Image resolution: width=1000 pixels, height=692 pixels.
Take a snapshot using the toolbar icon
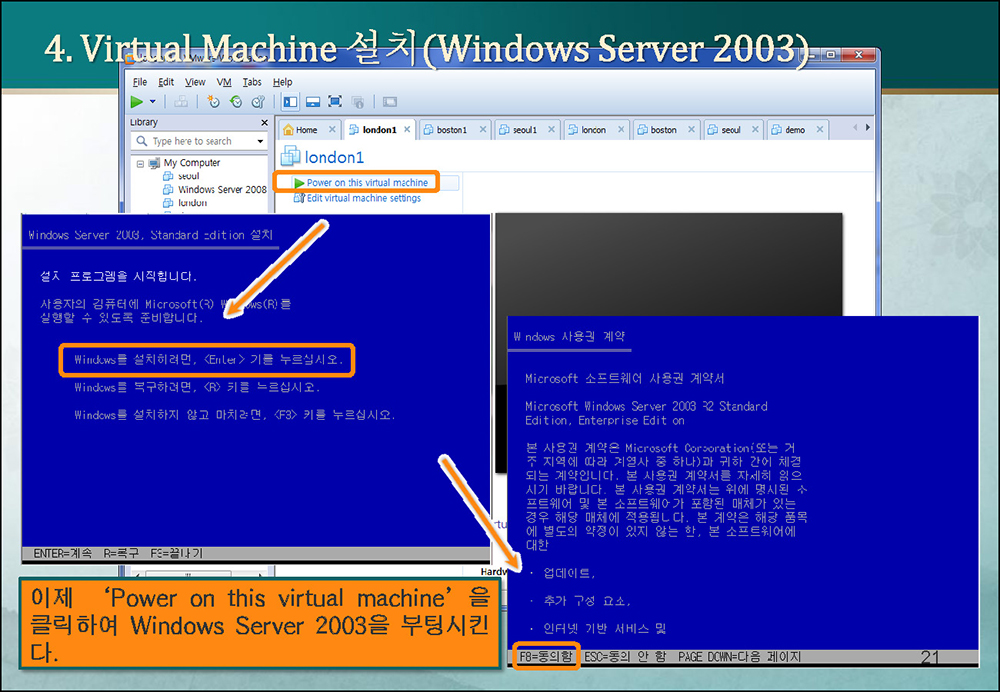pos(213,101)
